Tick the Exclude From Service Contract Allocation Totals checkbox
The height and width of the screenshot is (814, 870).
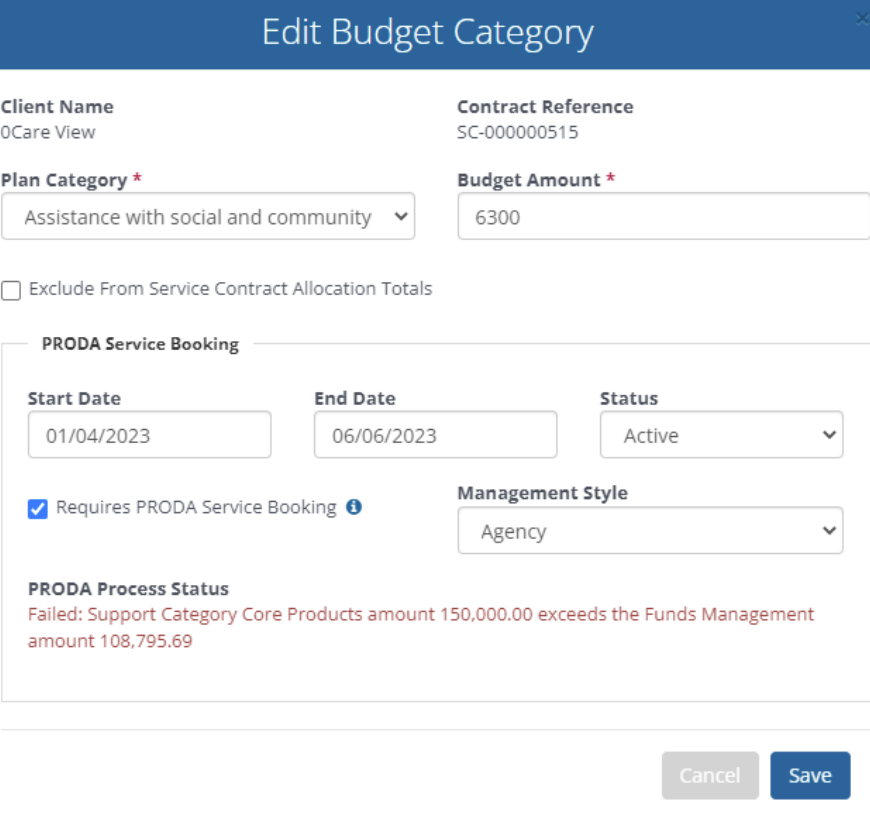click(11, 290)
